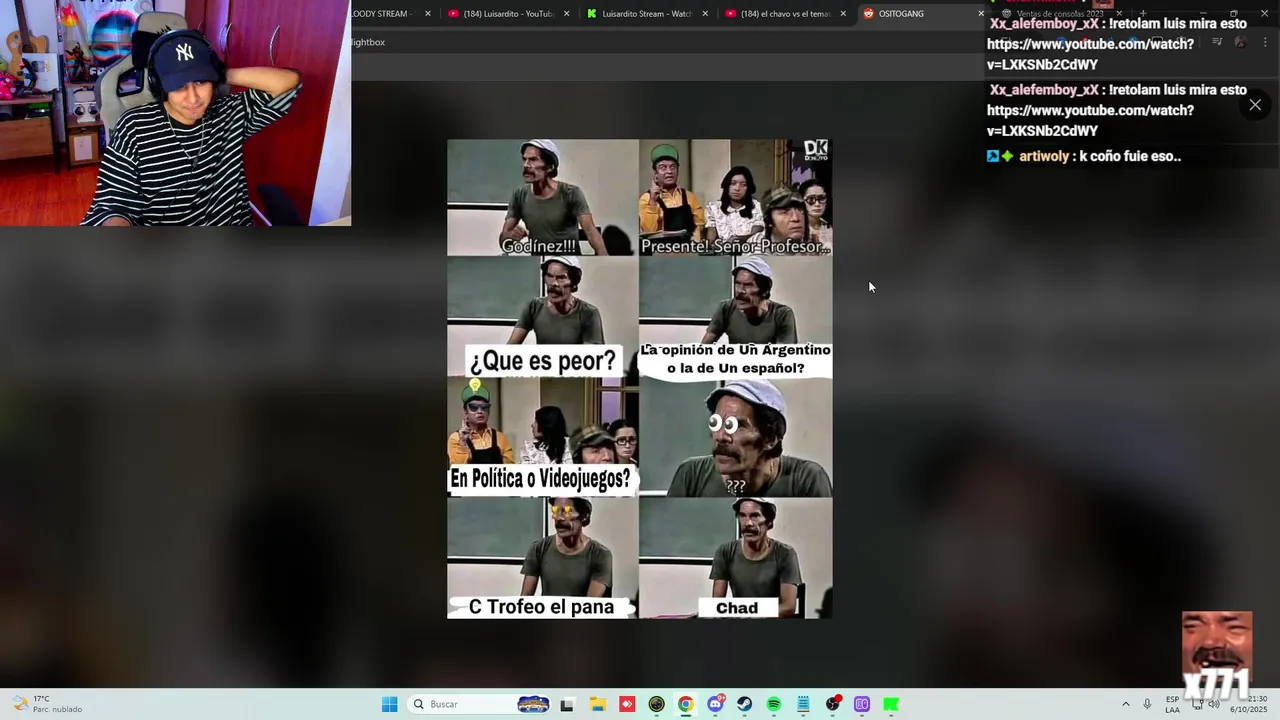Close the el chavo vs el tema tab

tap(843, 14)
